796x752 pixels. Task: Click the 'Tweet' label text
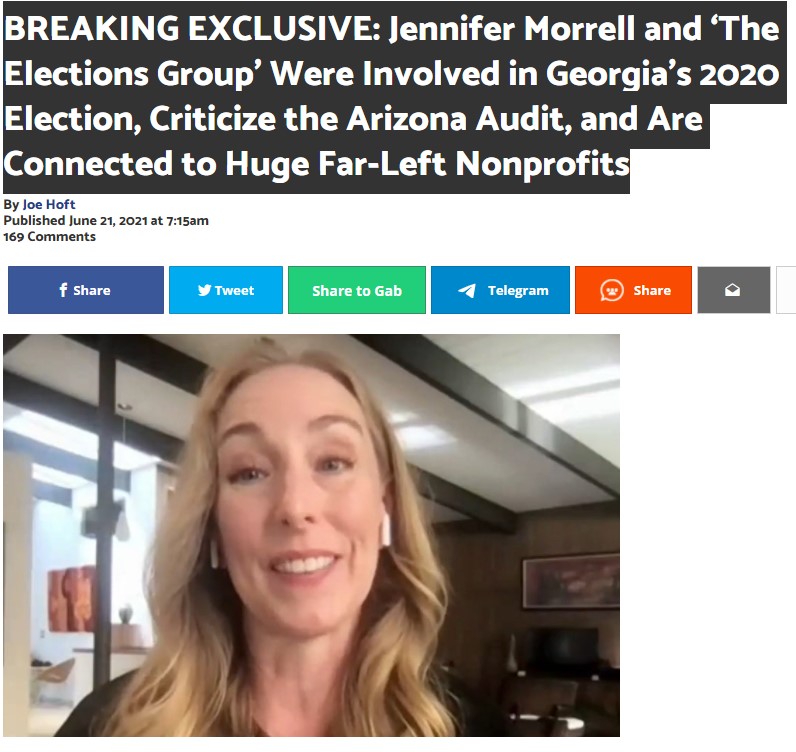[234, 290]
